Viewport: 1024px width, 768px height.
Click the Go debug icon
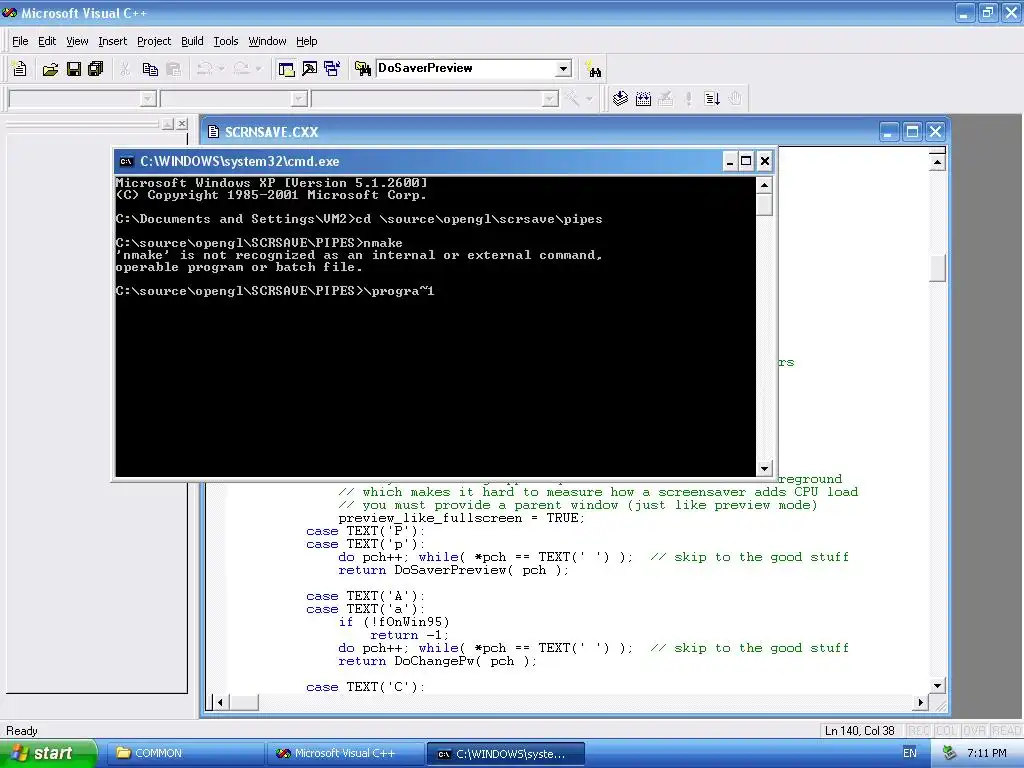tap(712, 99)
